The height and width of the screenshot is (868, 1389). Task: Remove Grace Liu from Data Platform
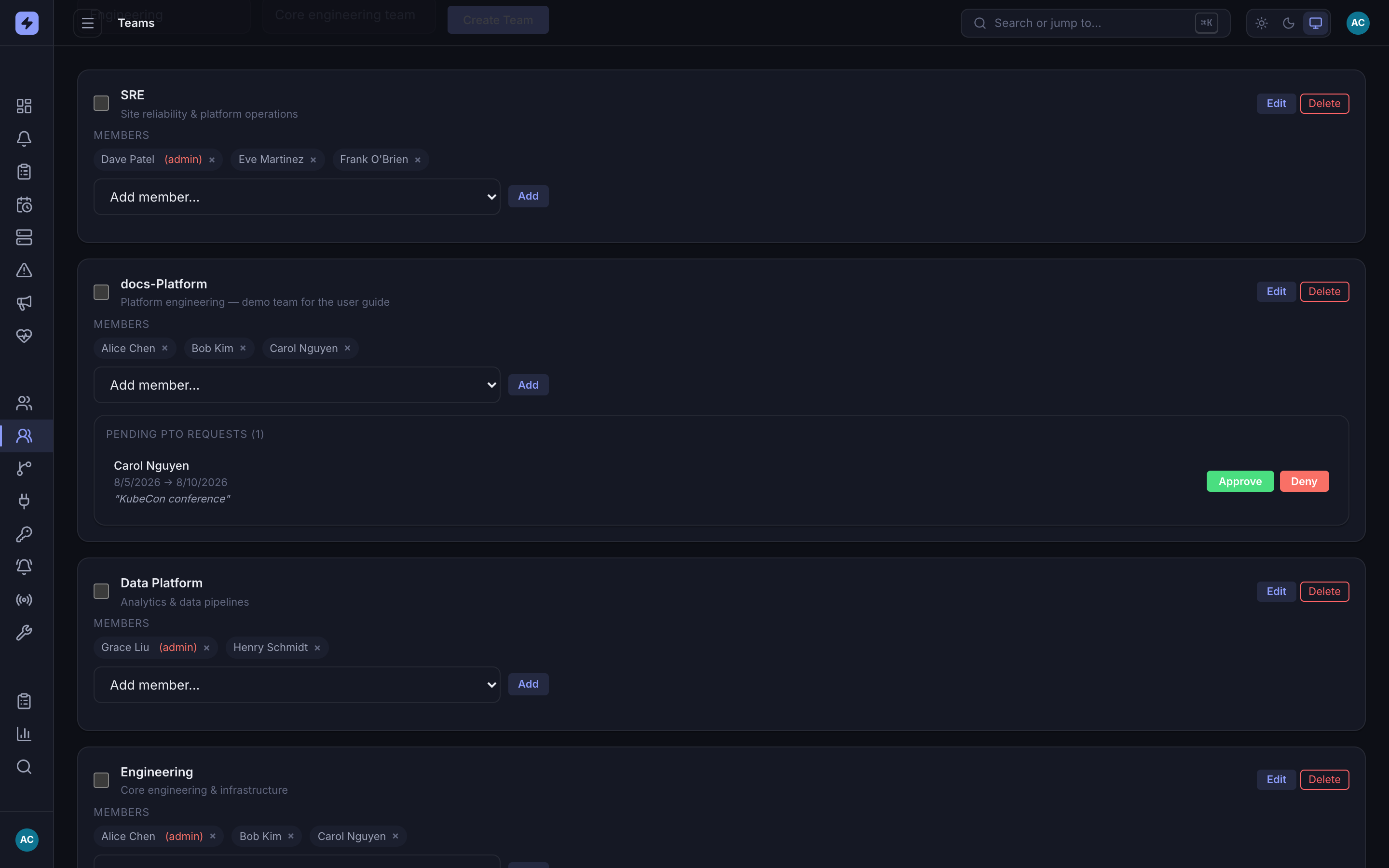[206, 648]
